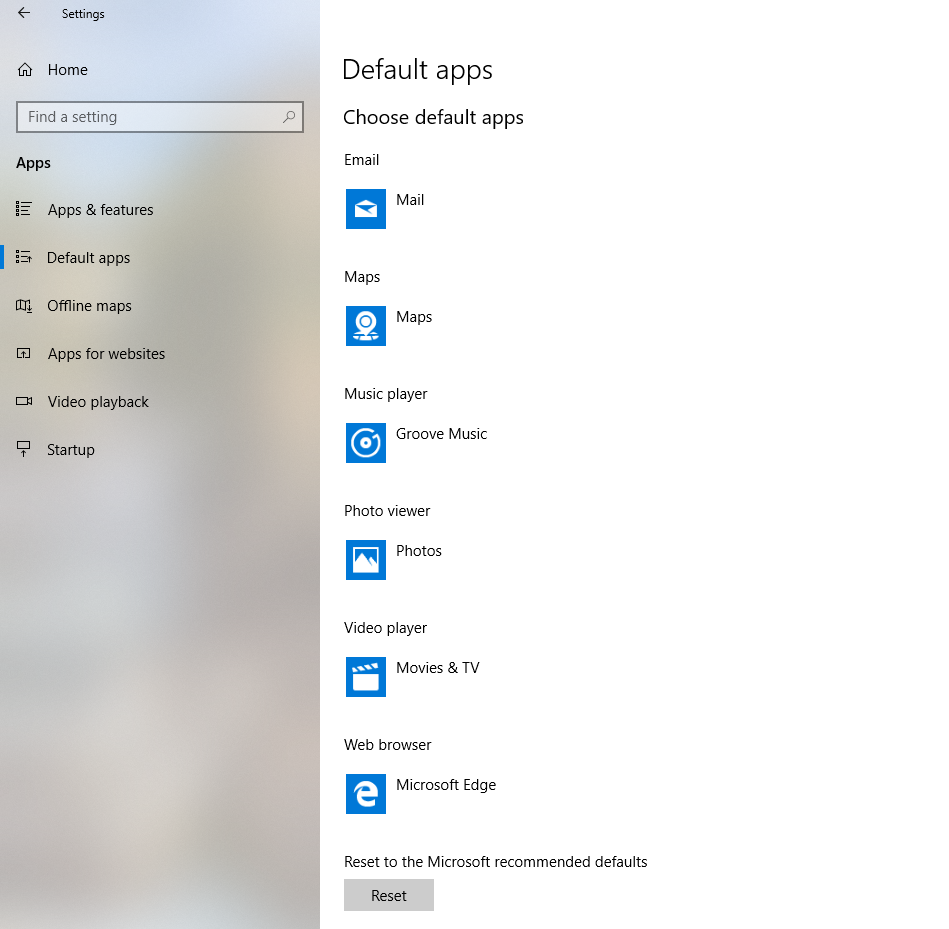This screenshot has width=949, height=929.
Task: Open Startup settings page
Action: (160, 450)
